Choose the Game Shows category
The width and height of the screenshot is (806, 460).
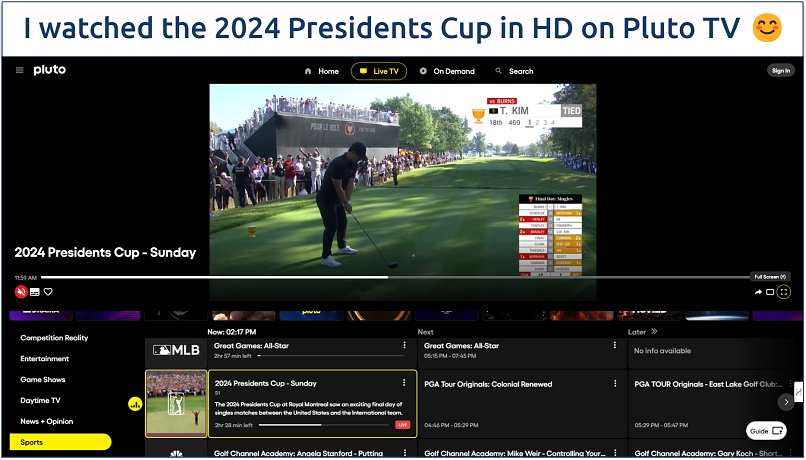pyautogui.click(x=43, y=380)
